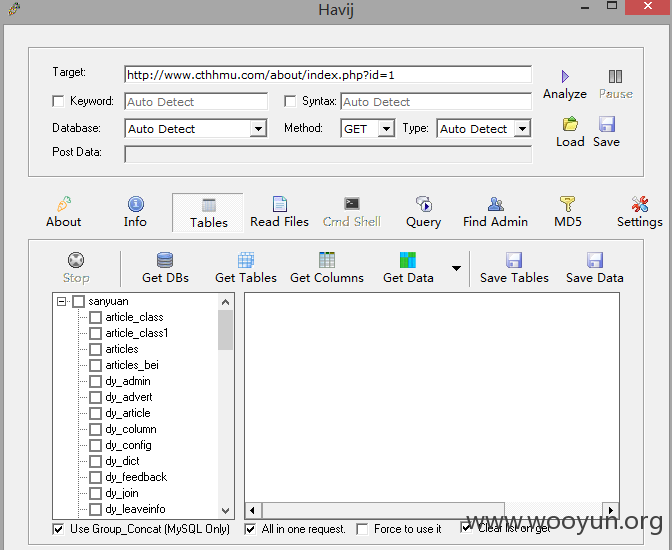Click the Get DBs database icon
Image resolution: width=672 pixels, height=550 pixels.
click(165, 260)
